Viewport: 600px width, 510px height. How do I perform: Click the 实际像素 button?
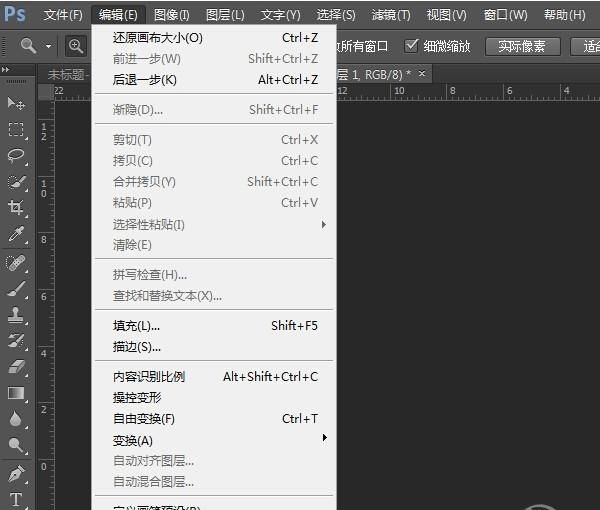point(523,47)
